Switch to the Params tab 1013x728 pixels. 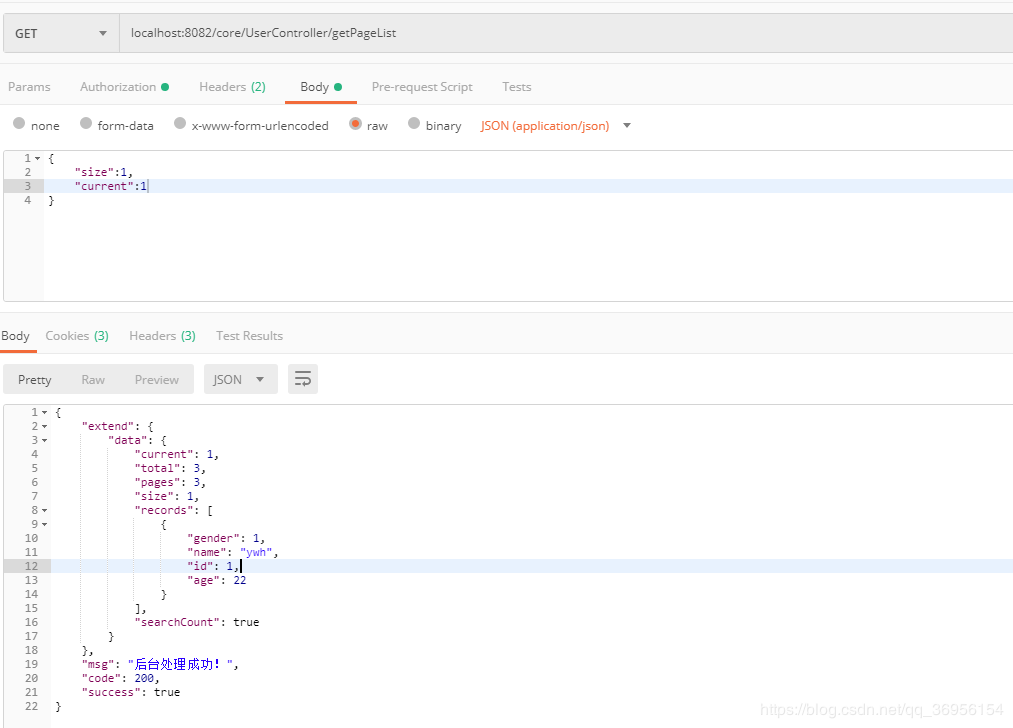coord(29,87)
